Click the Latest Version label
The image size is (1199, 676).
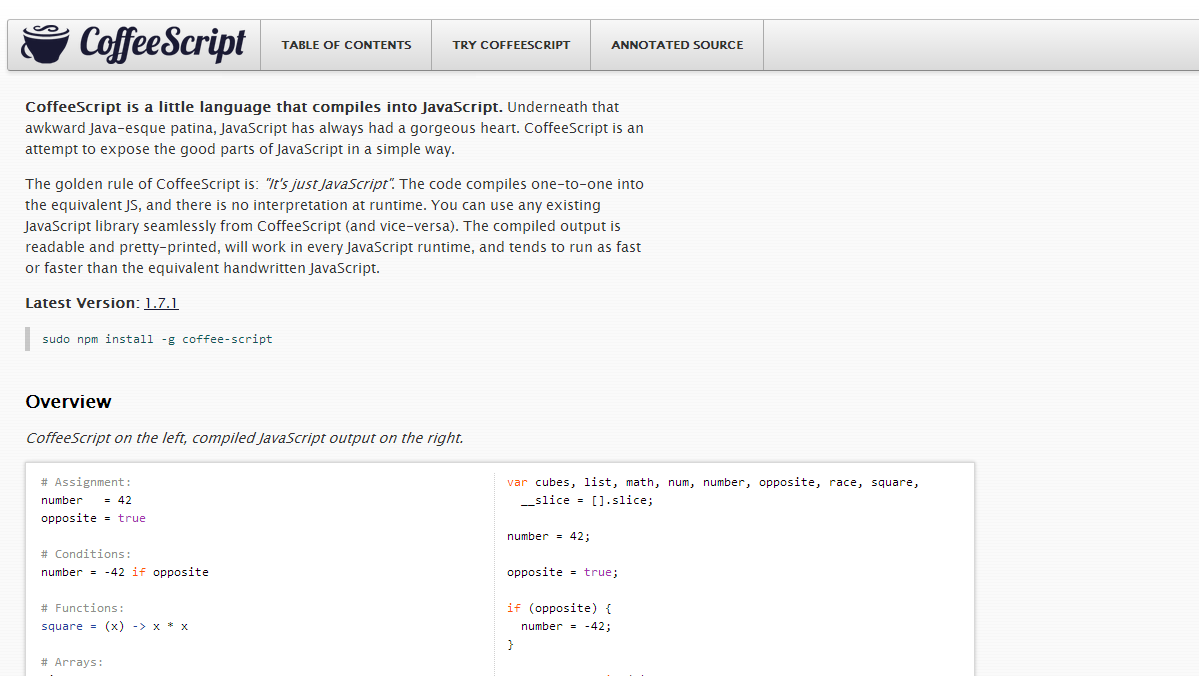(83, 303)
